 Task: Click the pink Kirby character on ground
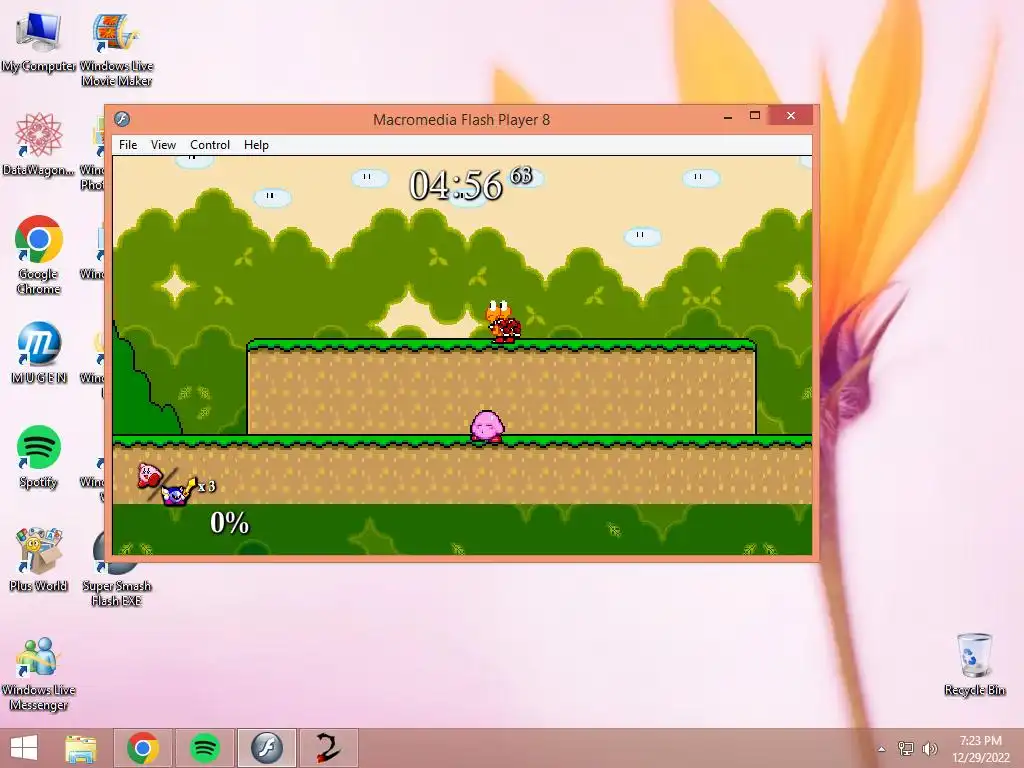[x=487, y=426]
